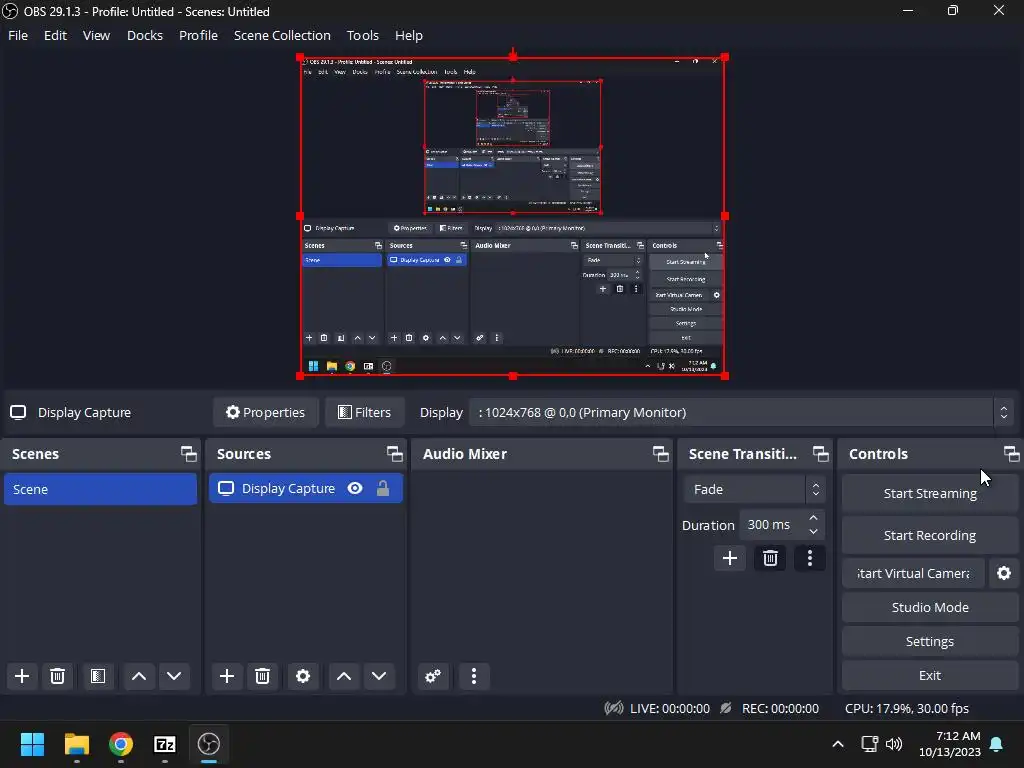Open File Explorer from taskbar
Viewport: 1024px width, 768px height.
coord(76,744)
